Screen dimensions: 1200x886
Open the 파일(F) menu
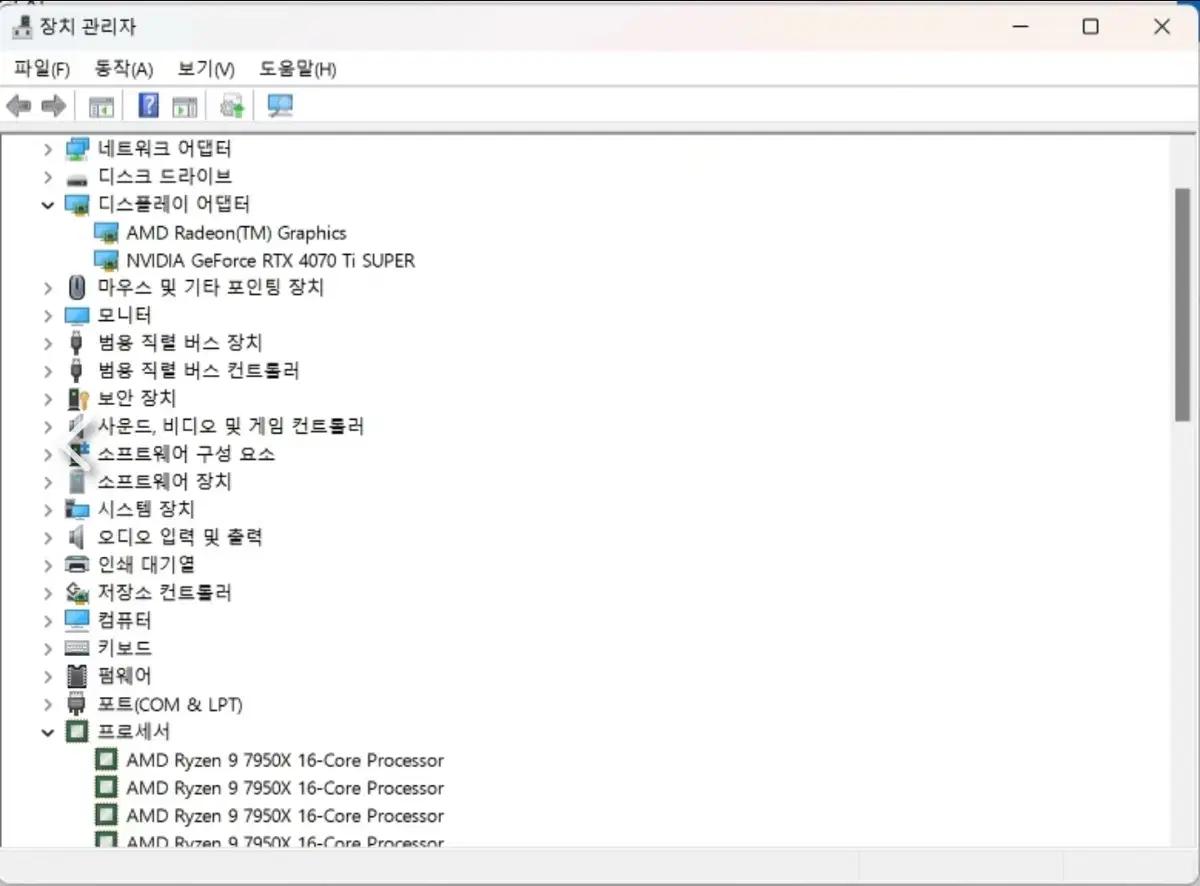tap(40, 68)
